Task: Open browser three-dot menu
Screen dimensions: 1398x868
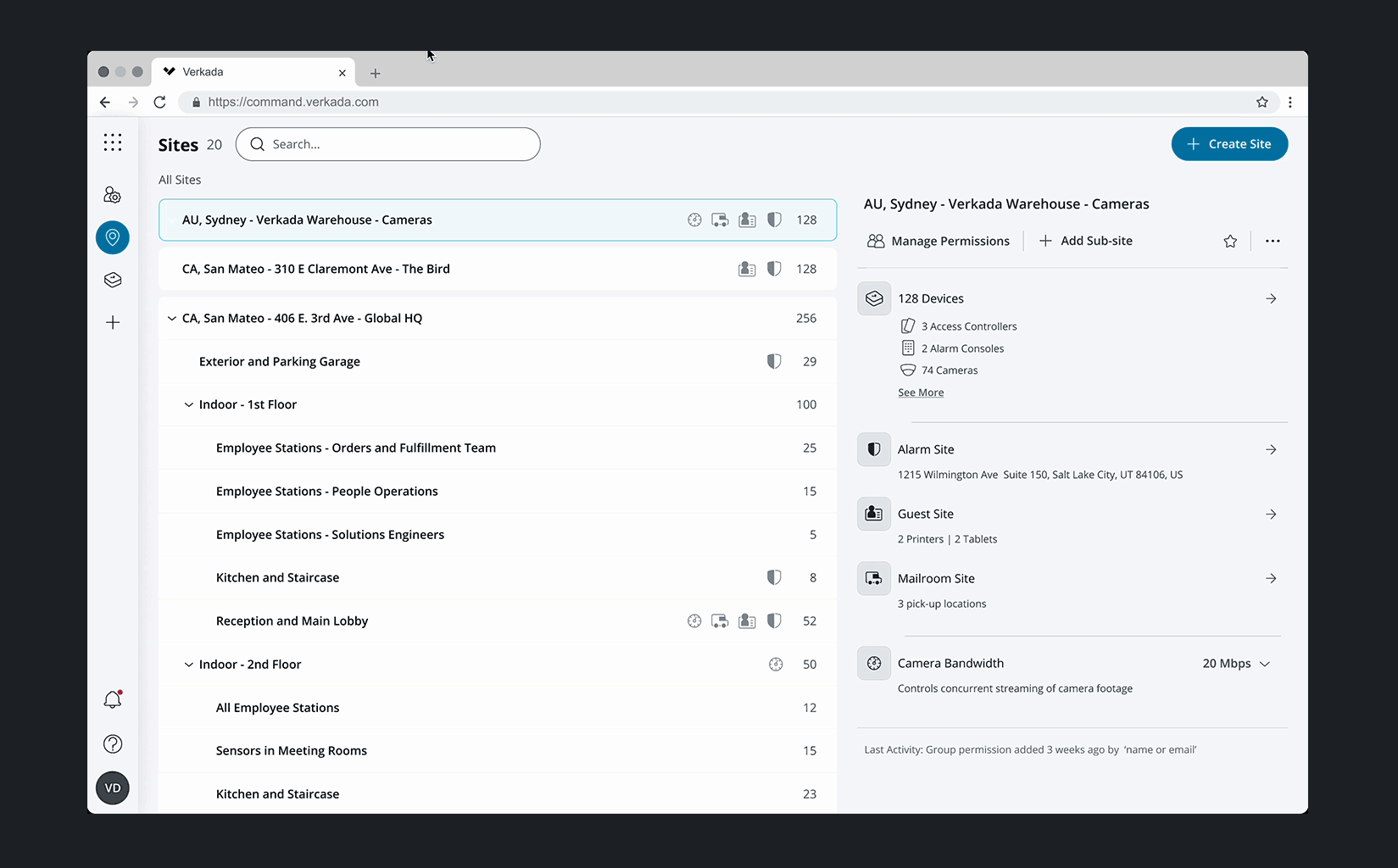Action: click(1290, 102)
